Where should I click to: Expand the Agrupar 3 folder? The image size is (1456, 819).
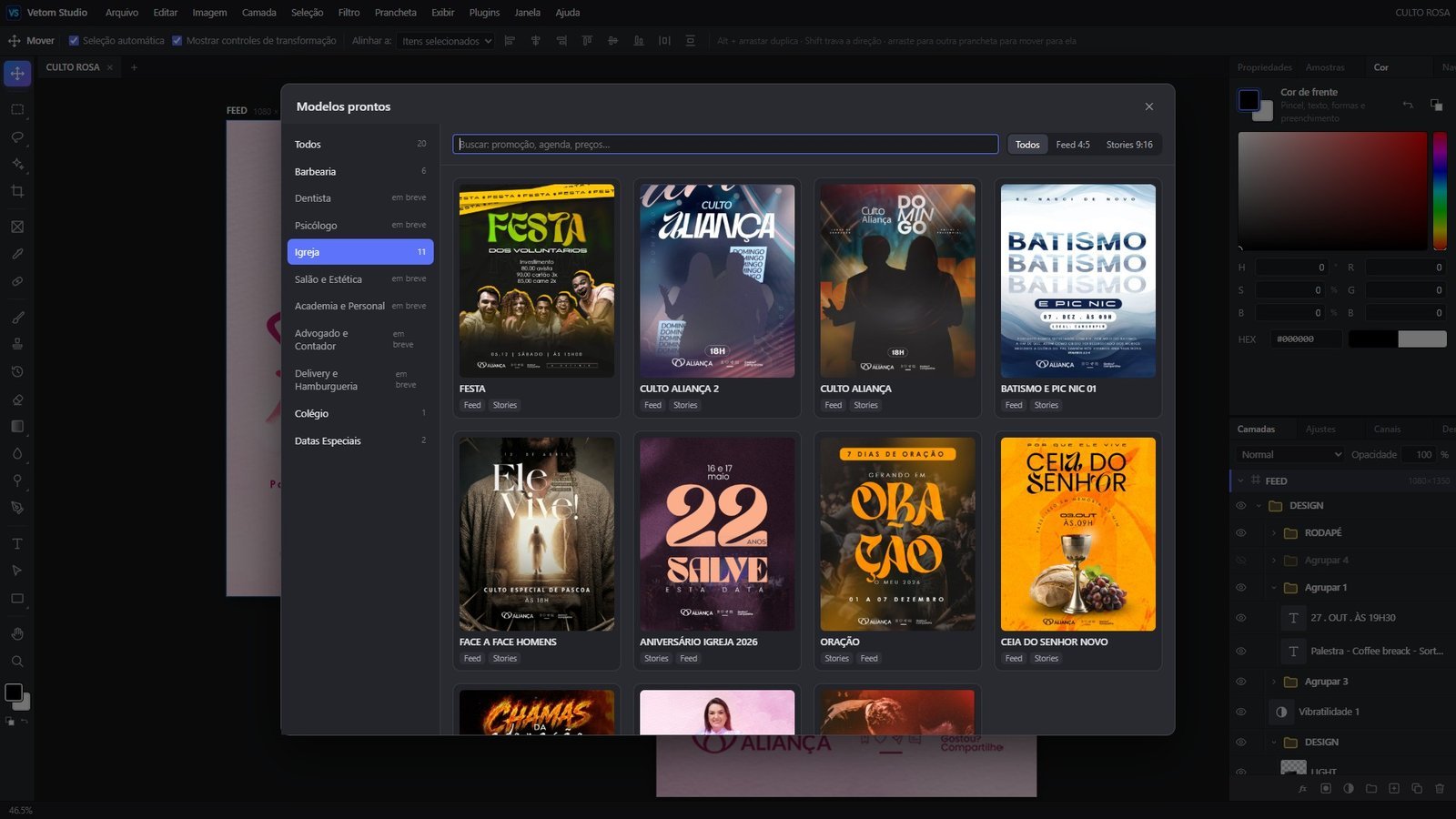click(x=1274, y=682)
